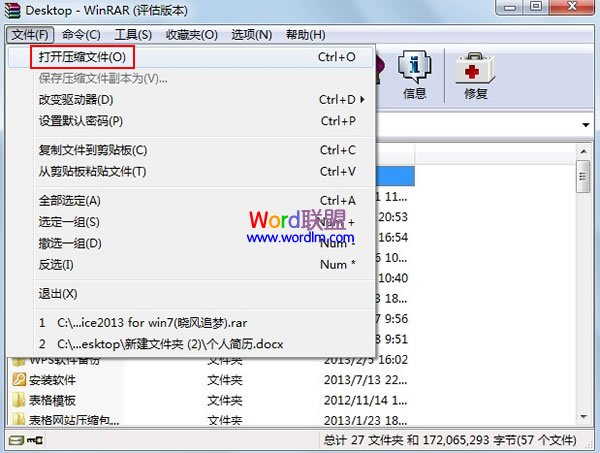This screenshot has width=600, height=453.
Task: Open the 帮助(H) menu
Action: 305,35
